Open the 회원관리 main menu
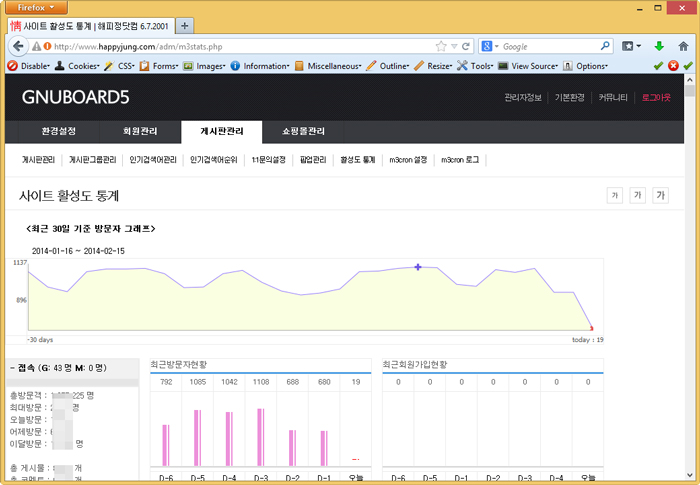700x485 pixels. (x=140, y=131)
